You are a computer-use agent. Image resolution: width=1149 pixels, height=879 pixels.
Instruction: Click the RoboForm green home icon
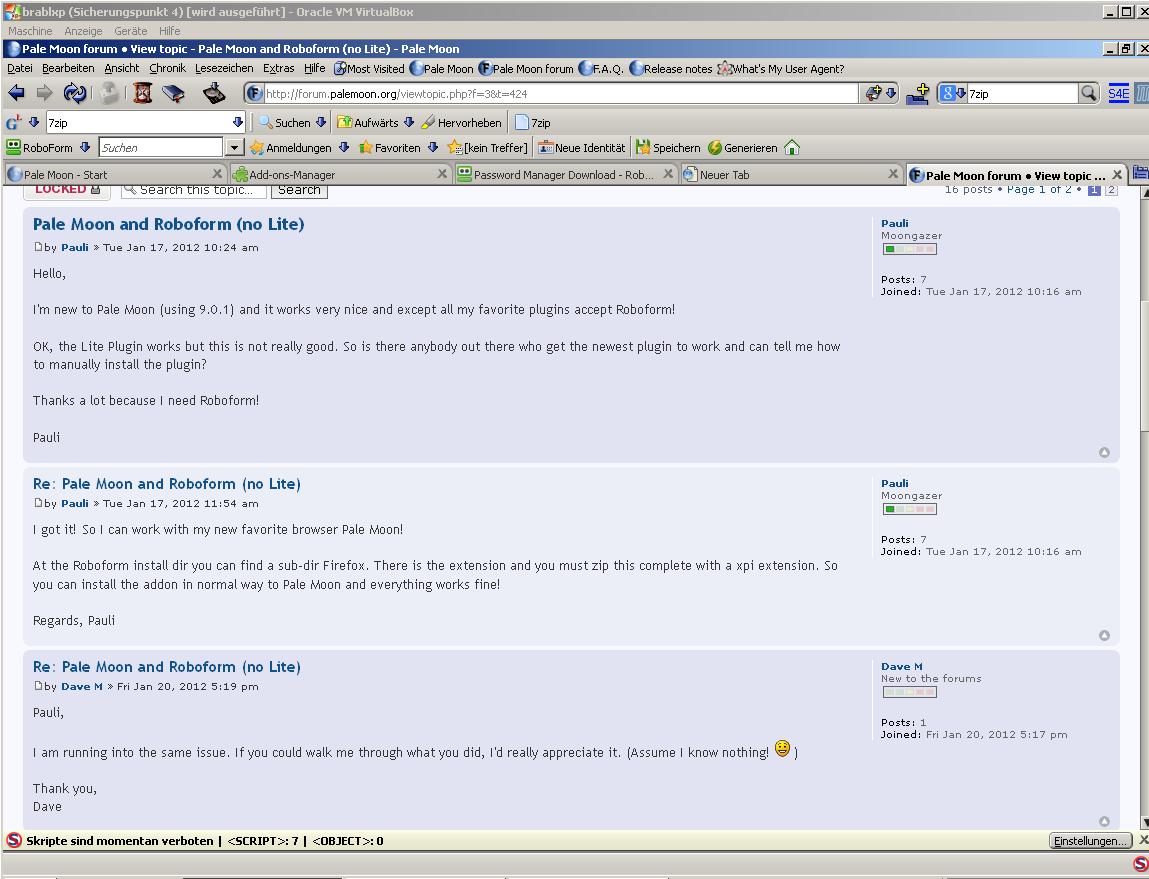tap(792, 148)
